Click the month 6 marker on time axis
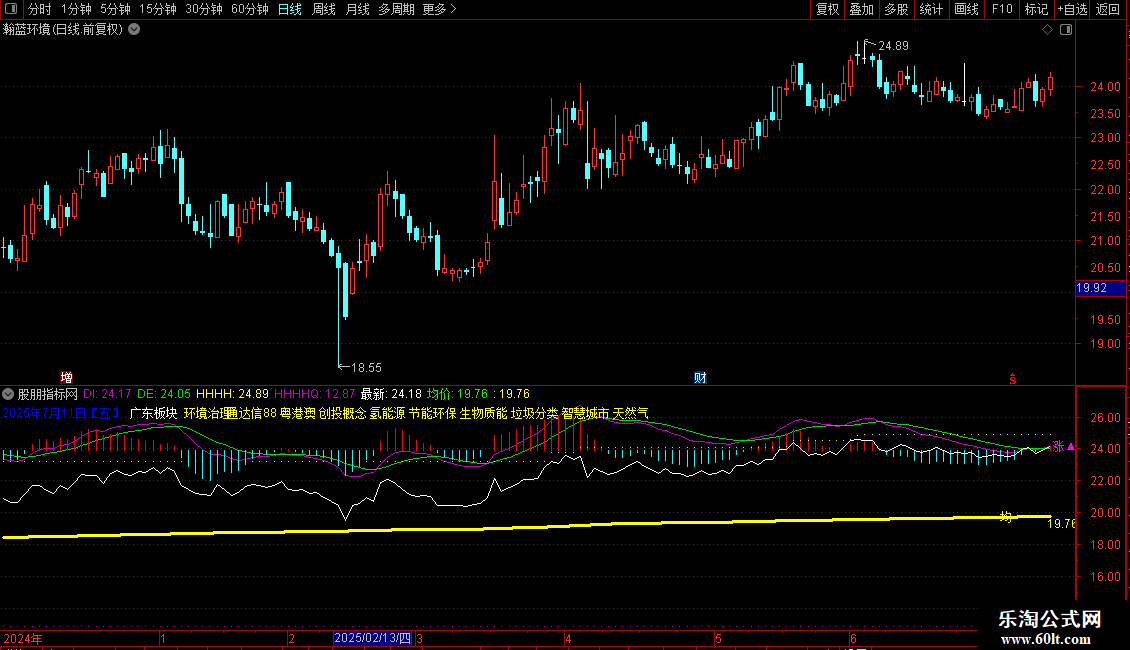The height and width of the screenshot is (650, 1130). 853,638
